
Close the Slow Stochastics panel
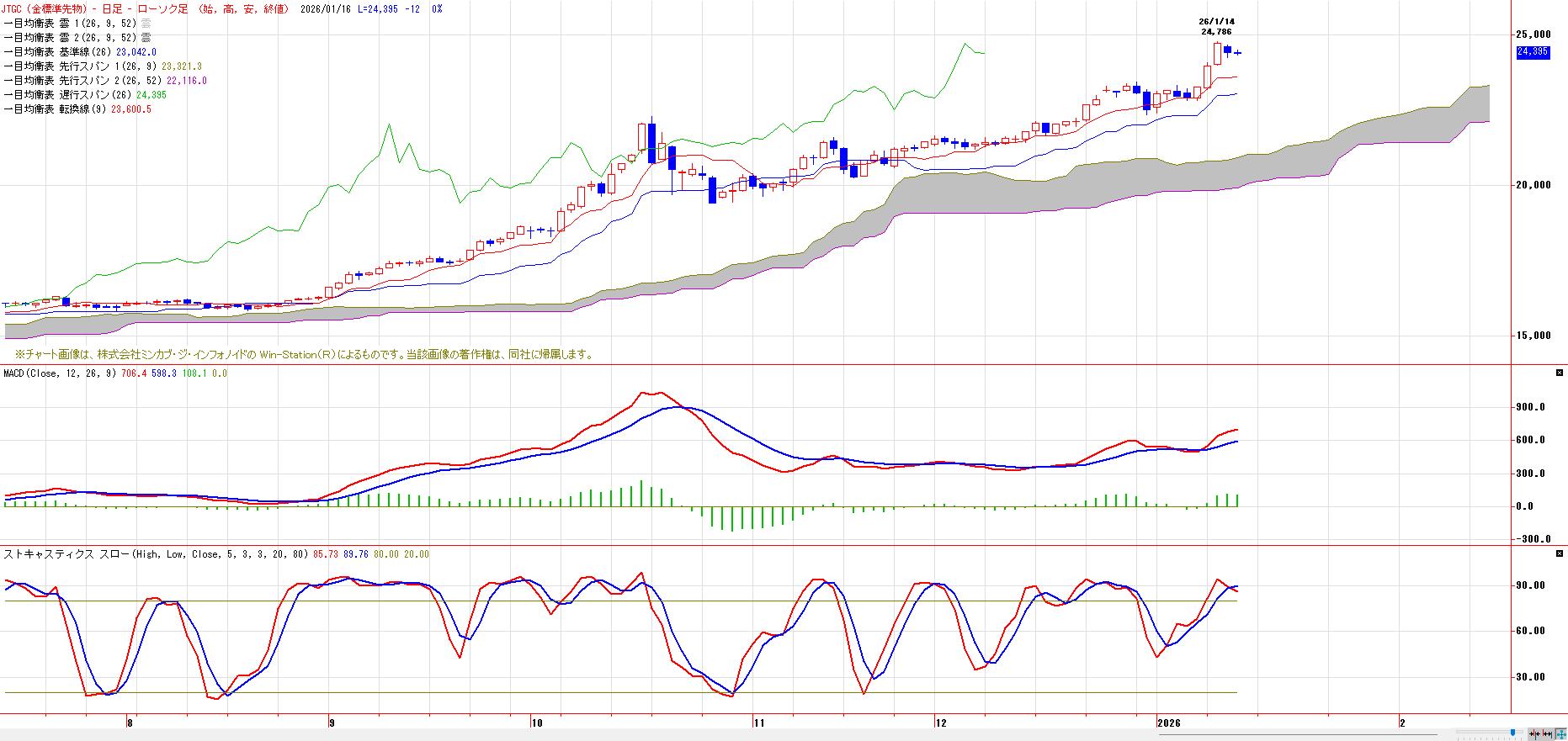pos(1560,553)
